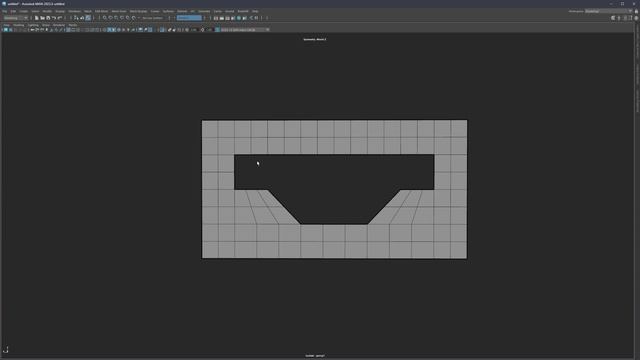
Task: Open a scene file icon
Action: (42, 18)
